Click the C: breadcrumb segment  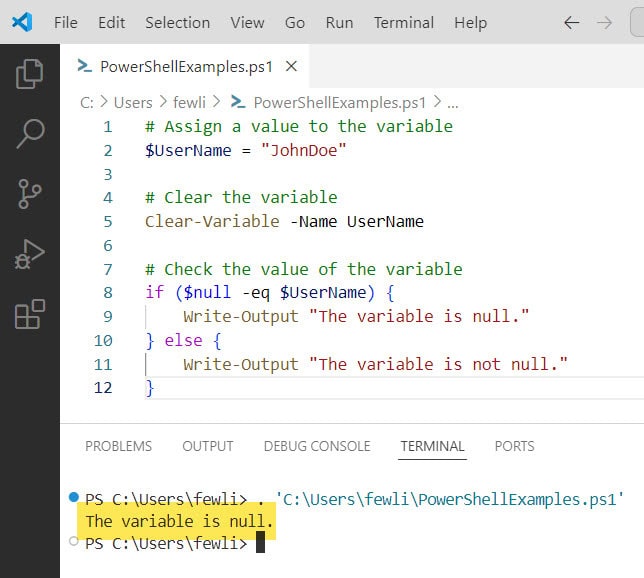[x=87, y=103]
